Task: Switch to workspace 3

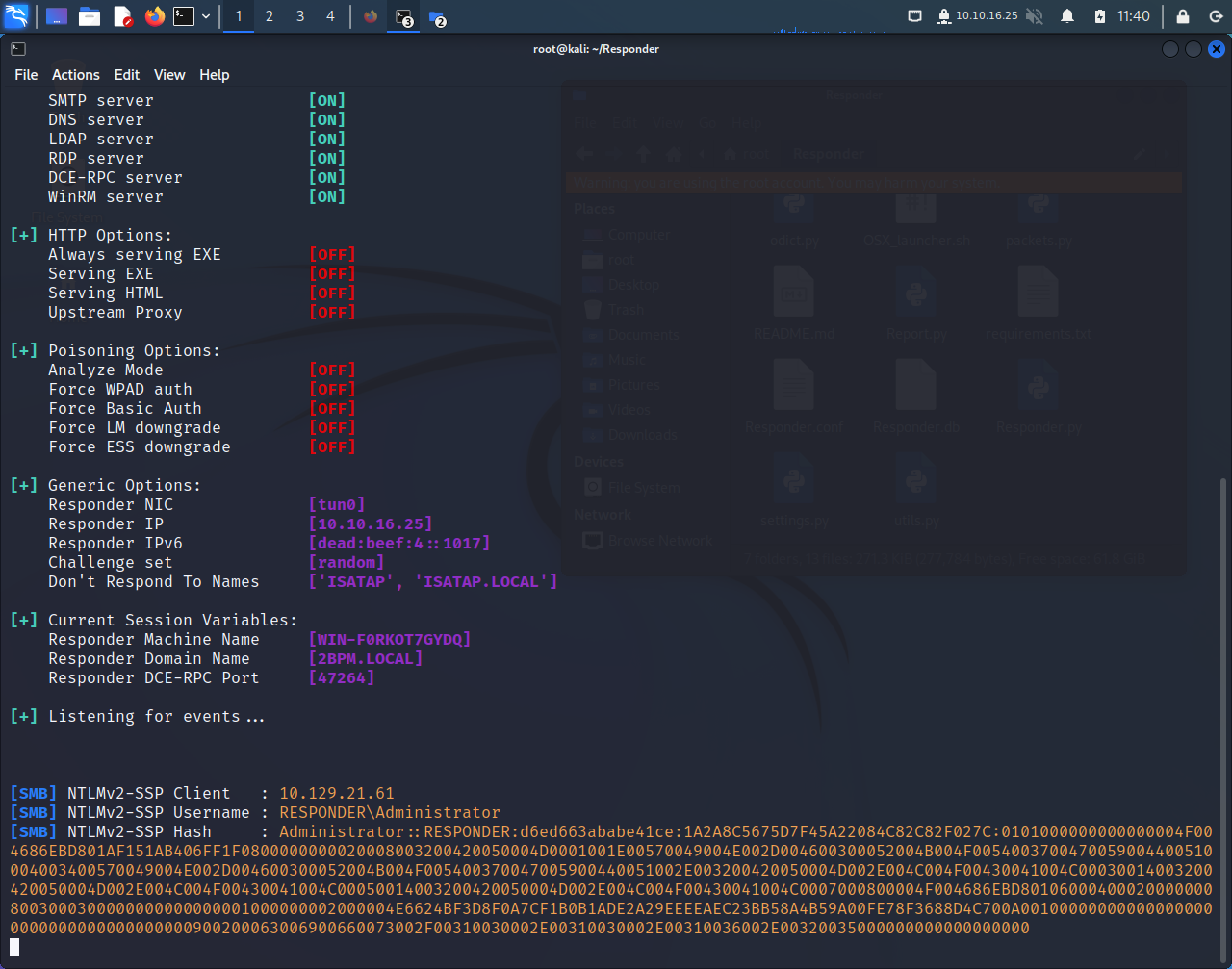Action: pyautogui.click(x=300, y=16)
